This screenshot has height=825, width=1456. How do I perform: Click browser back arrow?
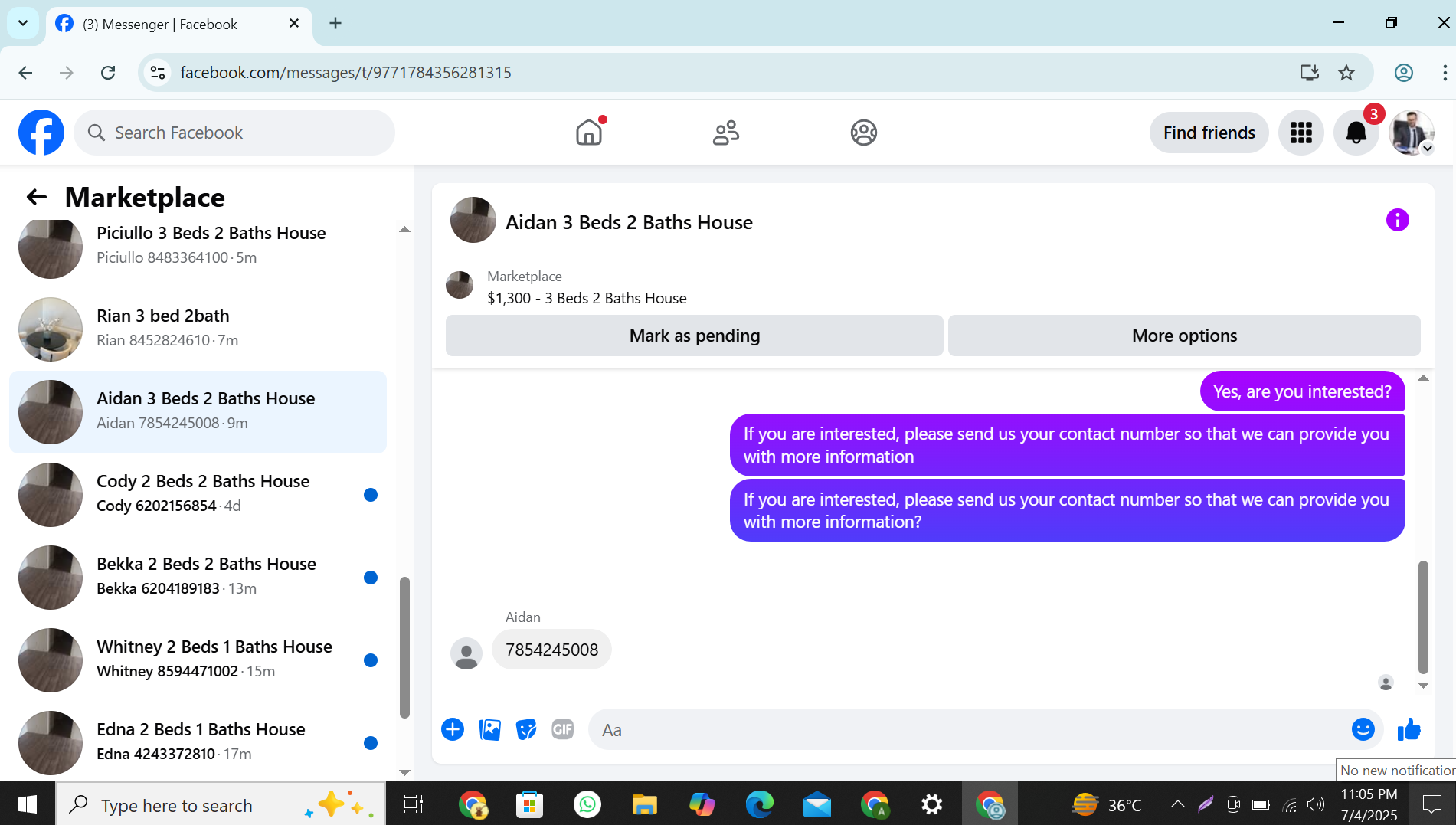coord(25,73)
